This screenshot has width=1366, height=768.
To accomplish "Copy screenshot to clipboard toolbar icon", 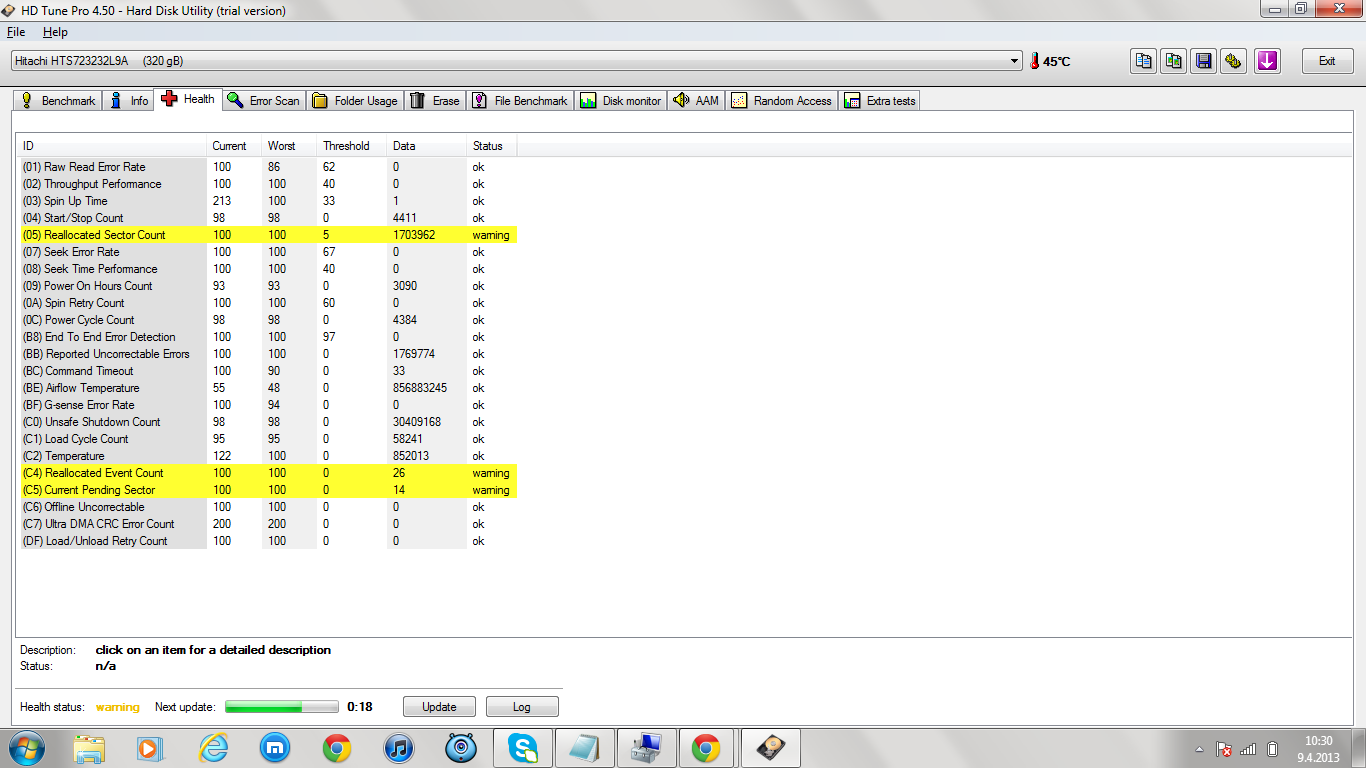I will tap(1174, 61).
